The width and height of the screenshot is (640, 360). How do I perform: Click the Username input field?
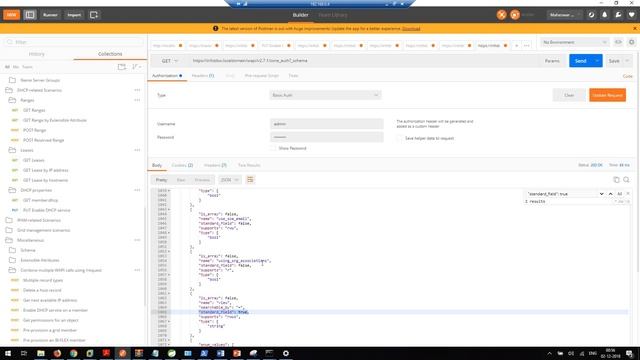pyautogui.click(x=327, y=124)
